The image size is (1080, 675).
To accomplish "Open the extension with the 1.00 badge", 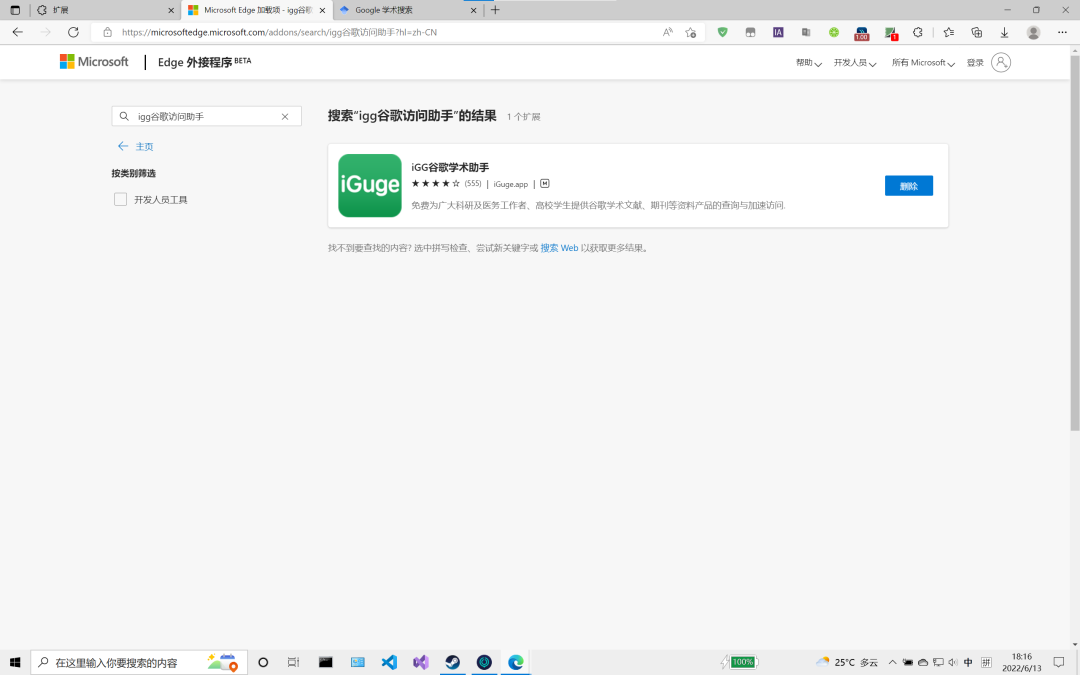I will point(862,33).
